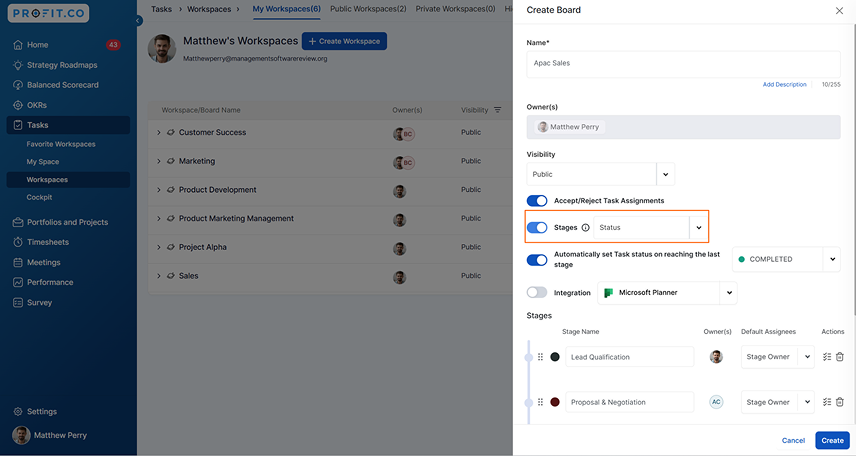Screen dimensions: 856x456
Task: Click the Cancel link
Action: click(793, 440)
